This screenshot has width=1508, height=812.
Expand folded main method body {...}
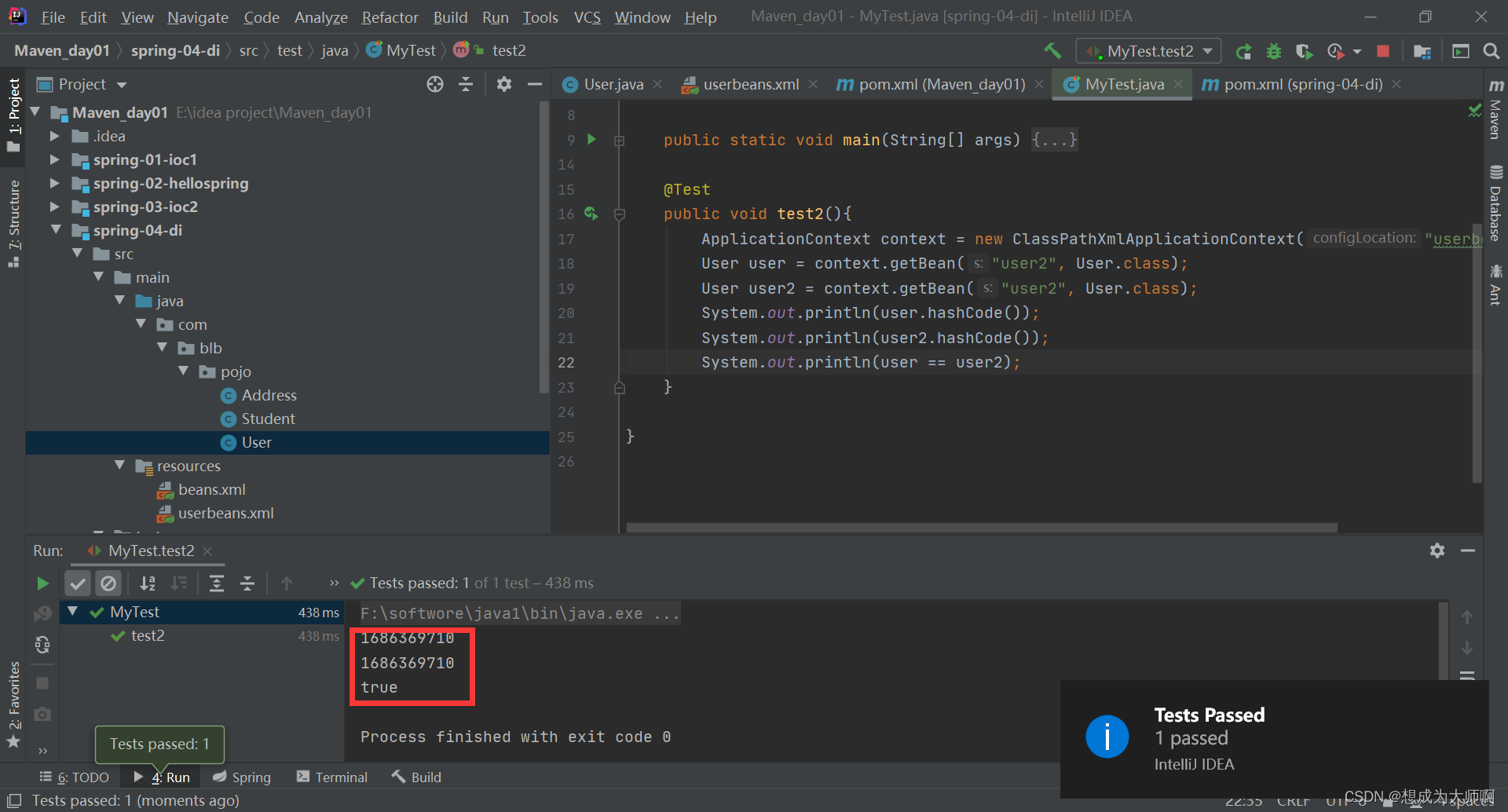click(1054, 139)
